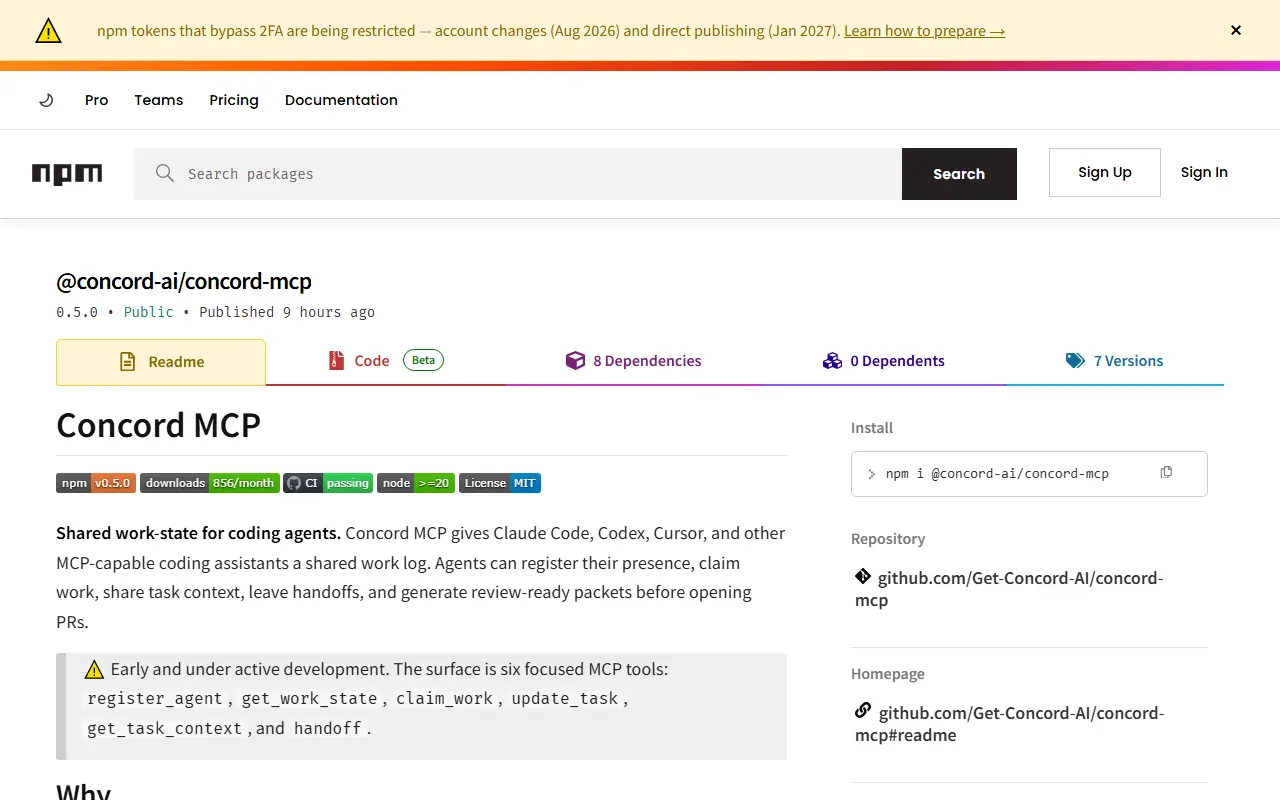Screen dimensions: 1280x800
Task: Click the claim_work code text
Action: pos(444,699)
